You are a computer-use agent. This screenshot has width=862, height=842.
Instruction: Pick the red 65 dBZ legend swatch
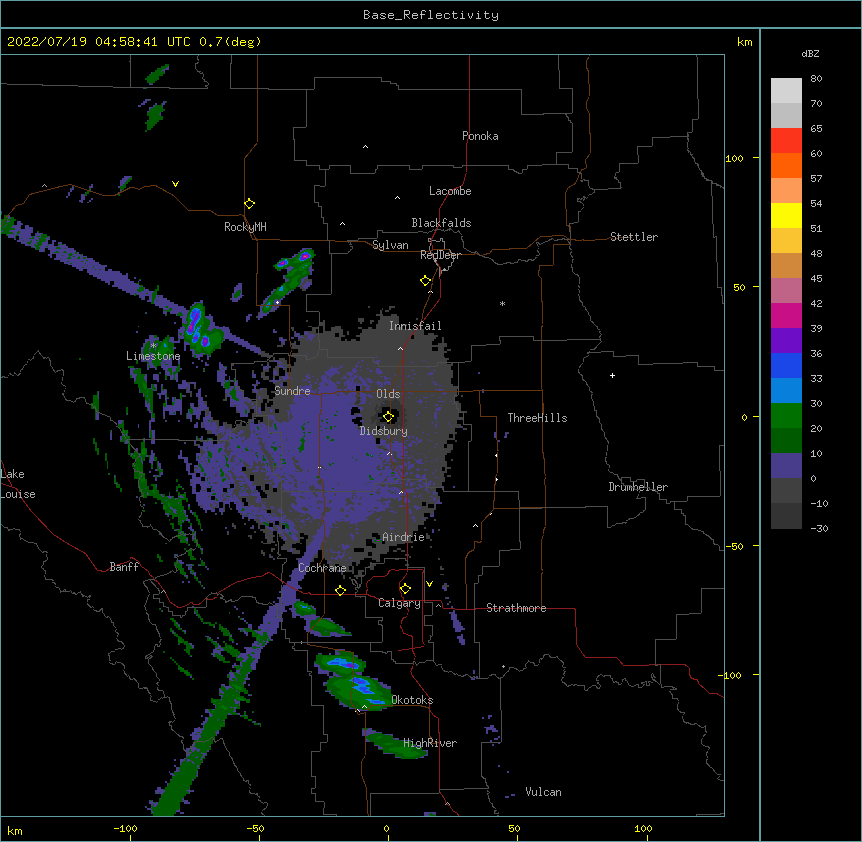click(786, 140)
